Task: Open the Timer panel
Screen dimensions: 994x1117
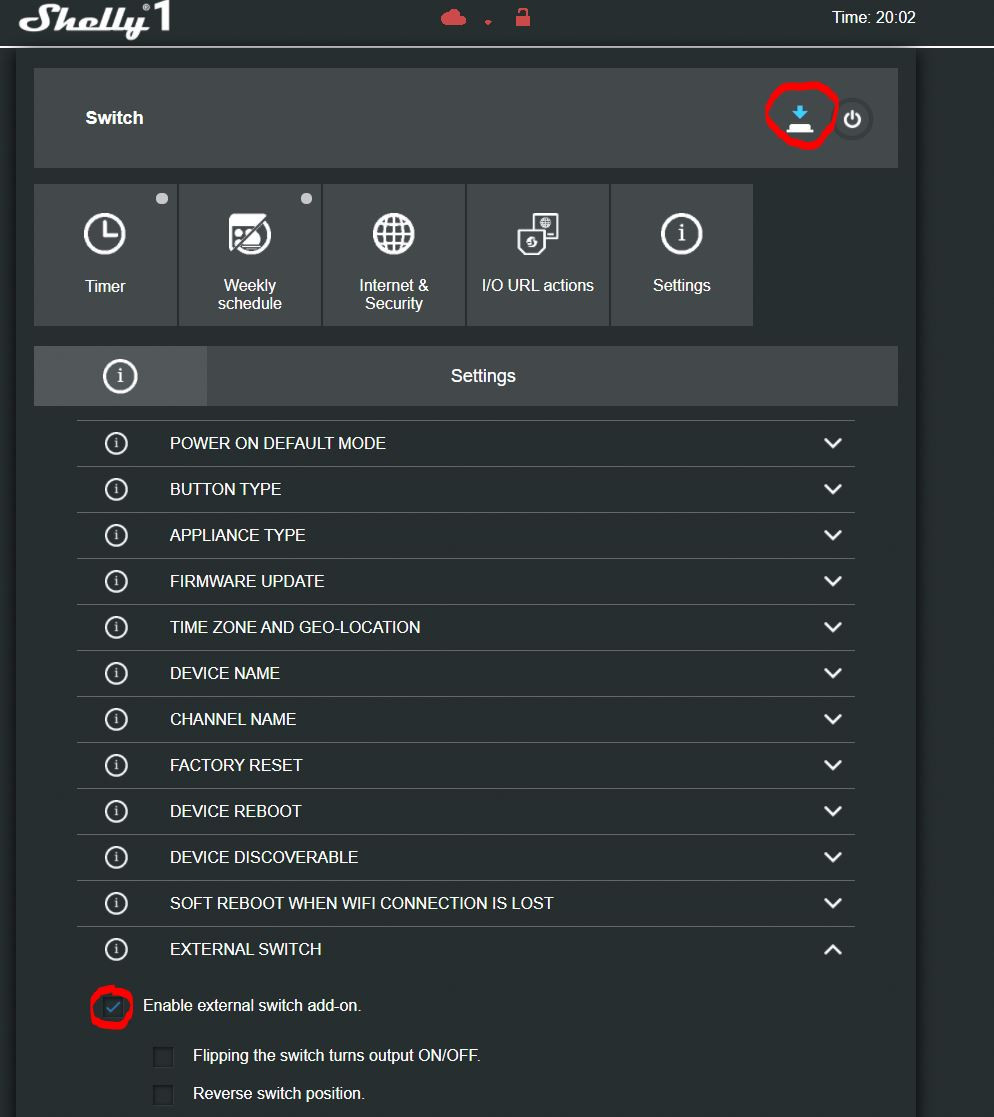Action: (x=105, y=255)
